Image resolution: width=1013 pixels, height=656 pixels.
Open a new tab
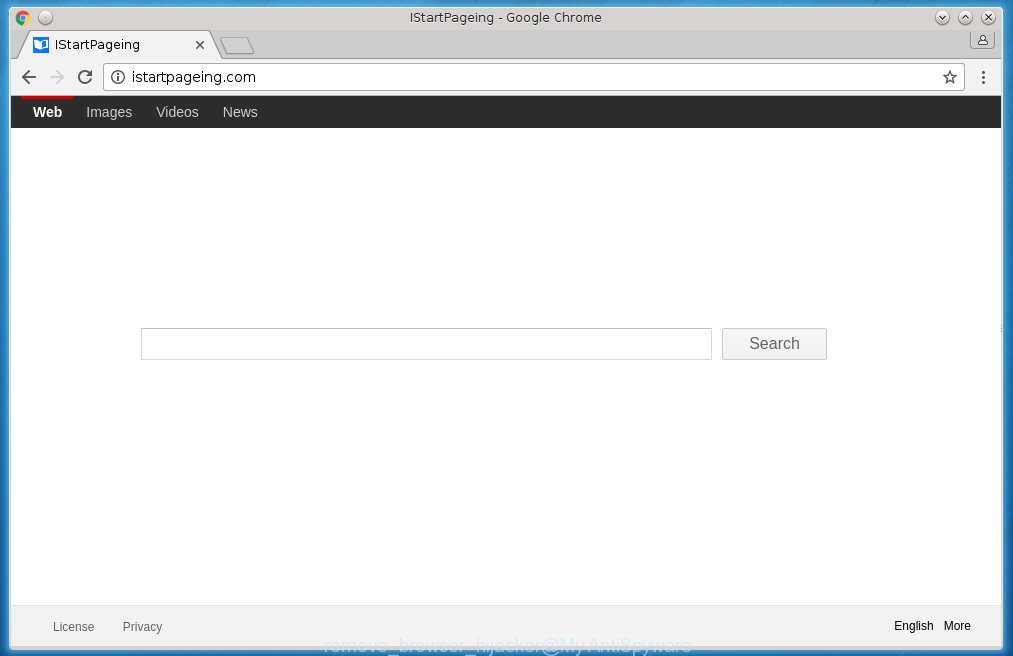click(236, 45)
